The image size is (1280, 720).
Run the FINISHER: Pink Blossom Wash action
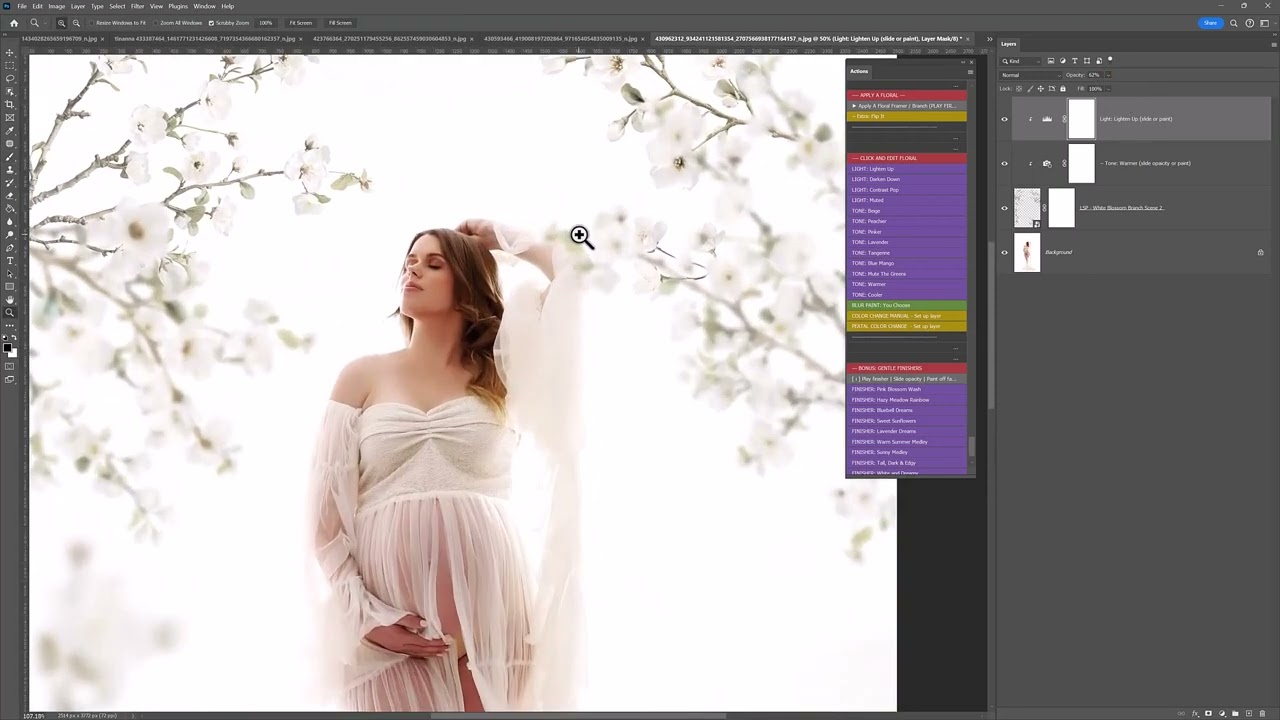click(907, 389)
